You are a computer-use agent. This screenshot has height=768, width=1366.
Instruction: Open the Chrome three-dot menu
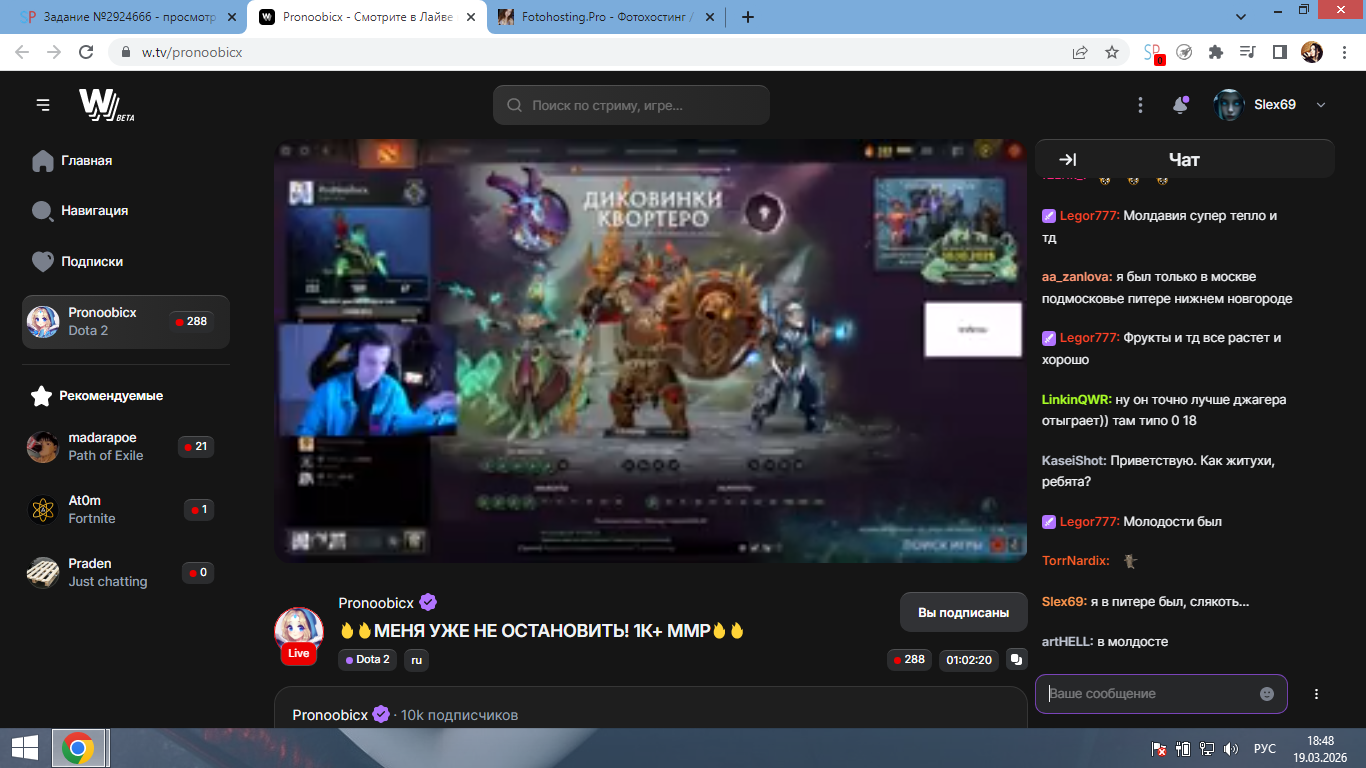[x=1342, y=52]
